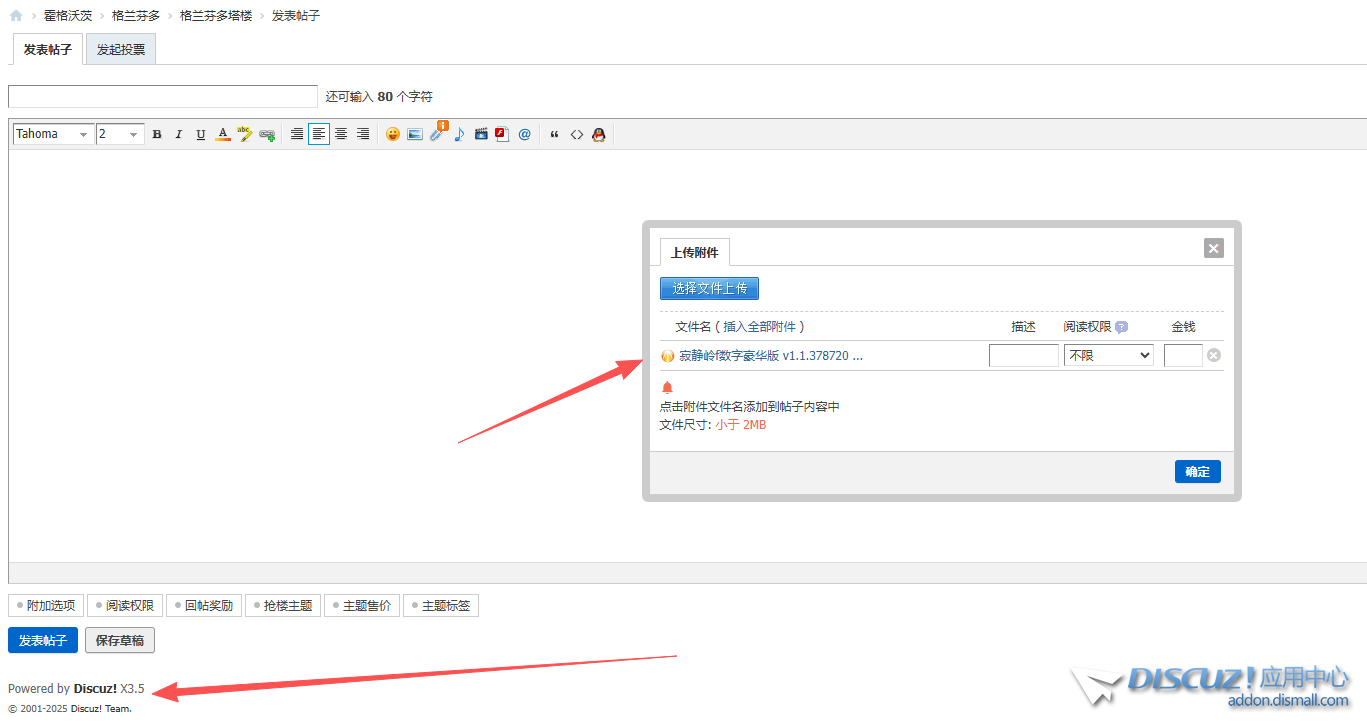The width and height of the screenshot is (1367, 726).
Task: Toggle the 回帖奖励 section
Action: 204,605
